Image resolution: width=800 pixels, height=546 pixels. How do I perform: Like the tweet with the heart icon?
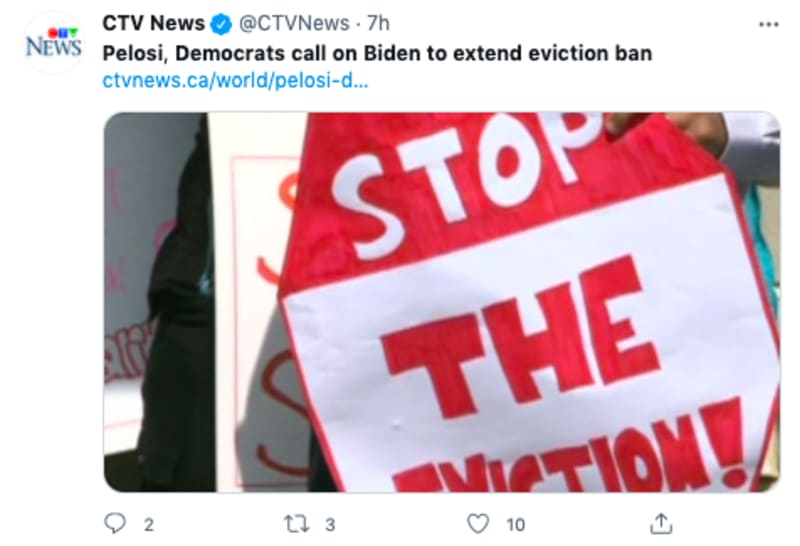[478, 524]
